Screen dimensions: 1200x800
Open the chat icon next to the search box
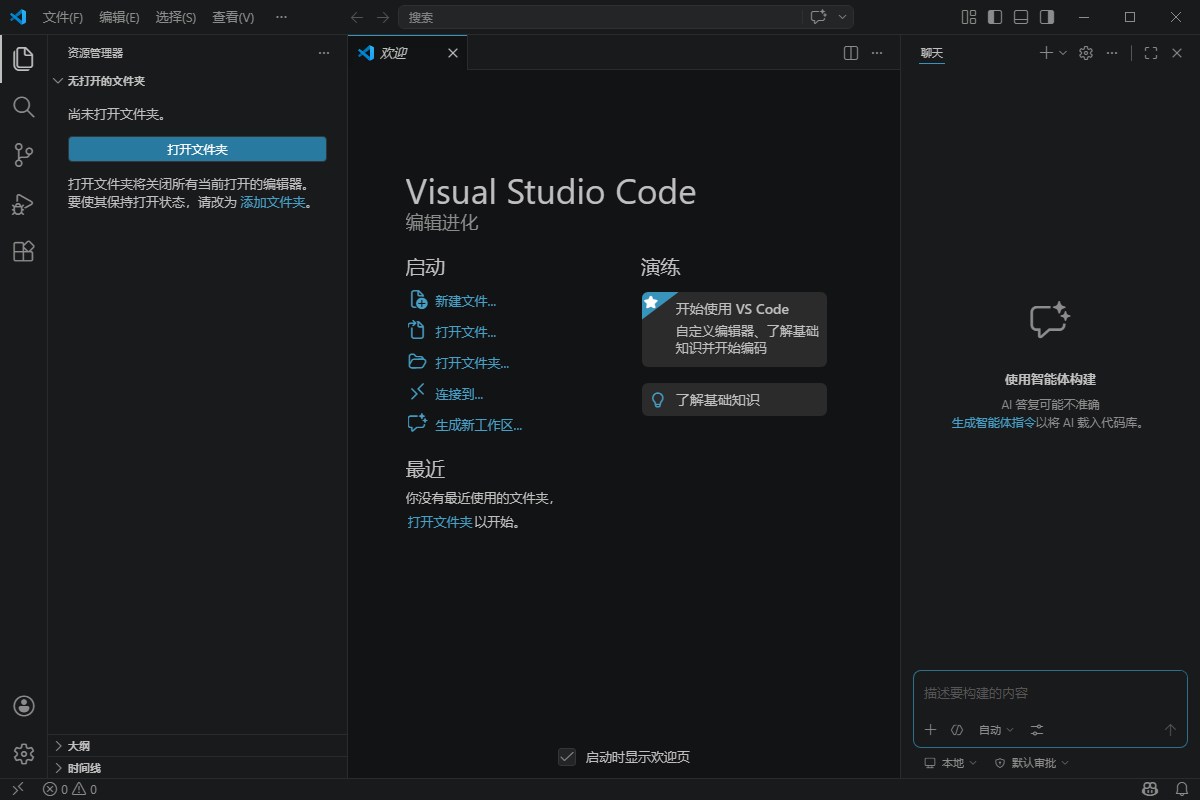819,17
